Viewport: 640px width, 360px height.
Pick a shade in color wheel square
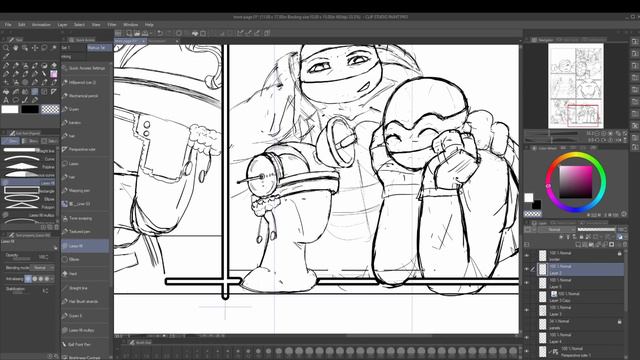coord(576,182)
